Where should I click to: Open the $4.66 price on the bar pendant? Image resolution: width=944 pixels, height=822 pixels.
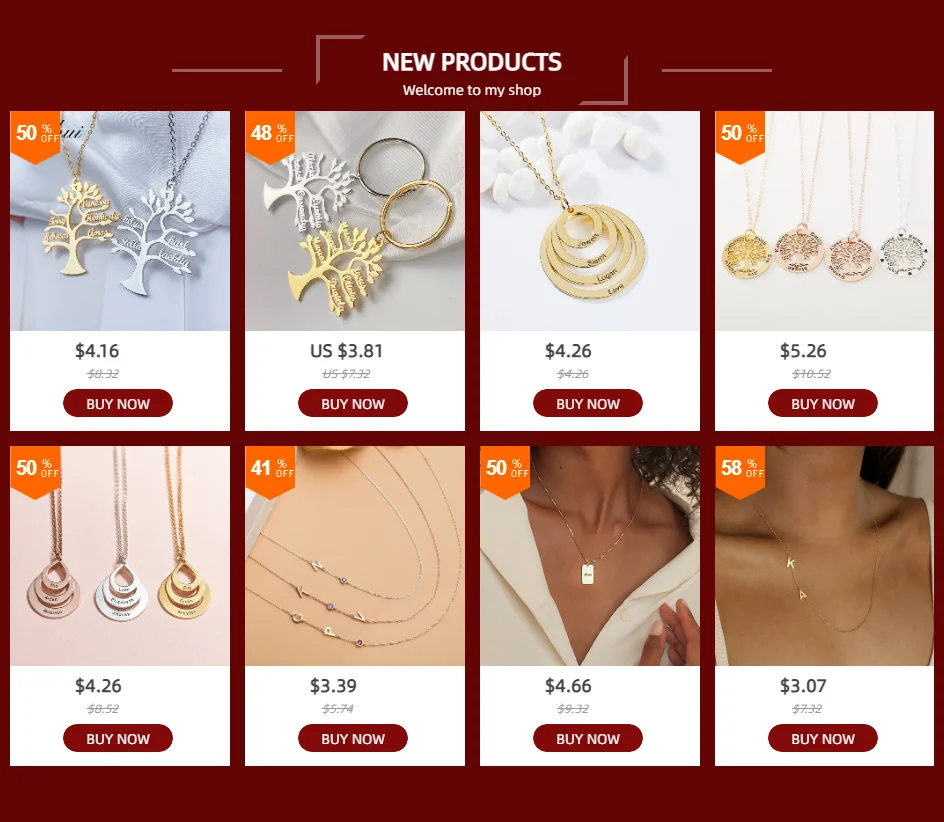568,686
